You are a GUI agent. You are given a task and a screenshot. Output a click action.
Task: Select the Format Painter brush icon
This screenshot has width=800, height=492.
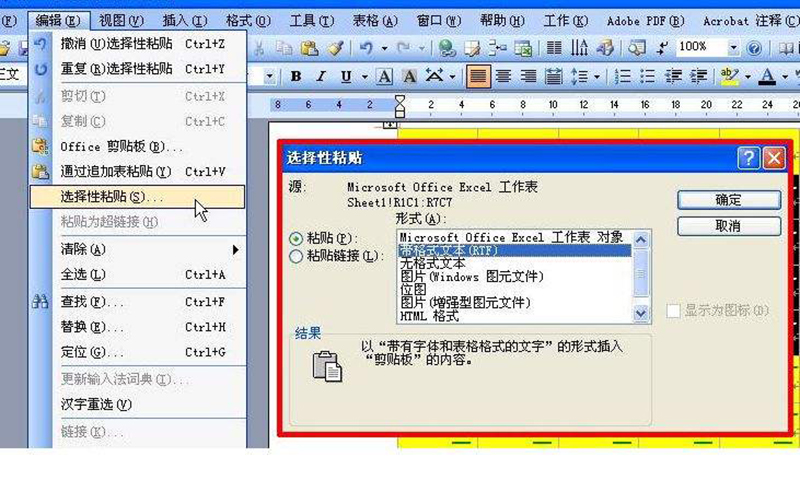pos(336,48)
